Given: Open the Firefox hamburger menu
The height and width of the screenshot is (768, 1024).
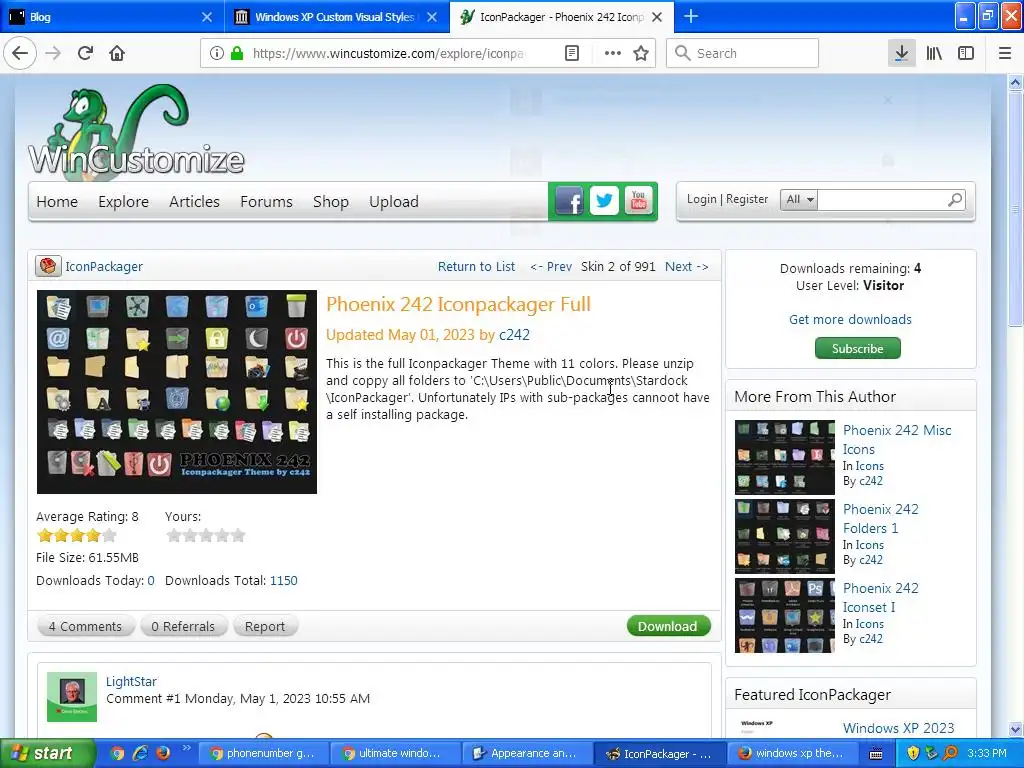Looking at the screenshot, I should click(1005, 53).
